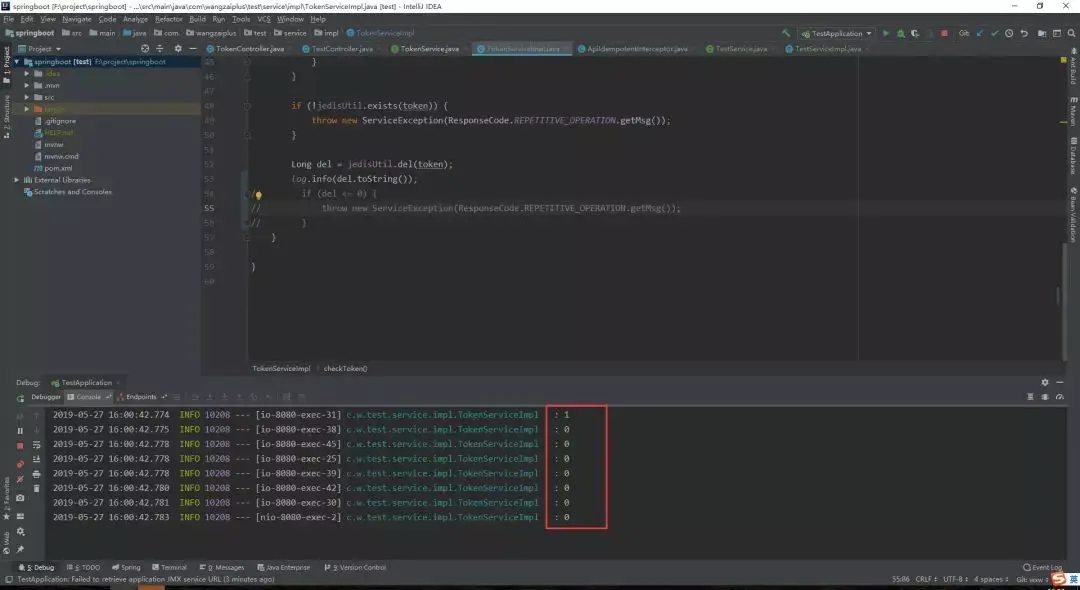Screen dimensions: 1080x590
Task: Toggle Maven tool window on right stripe
Action: 1073,112
